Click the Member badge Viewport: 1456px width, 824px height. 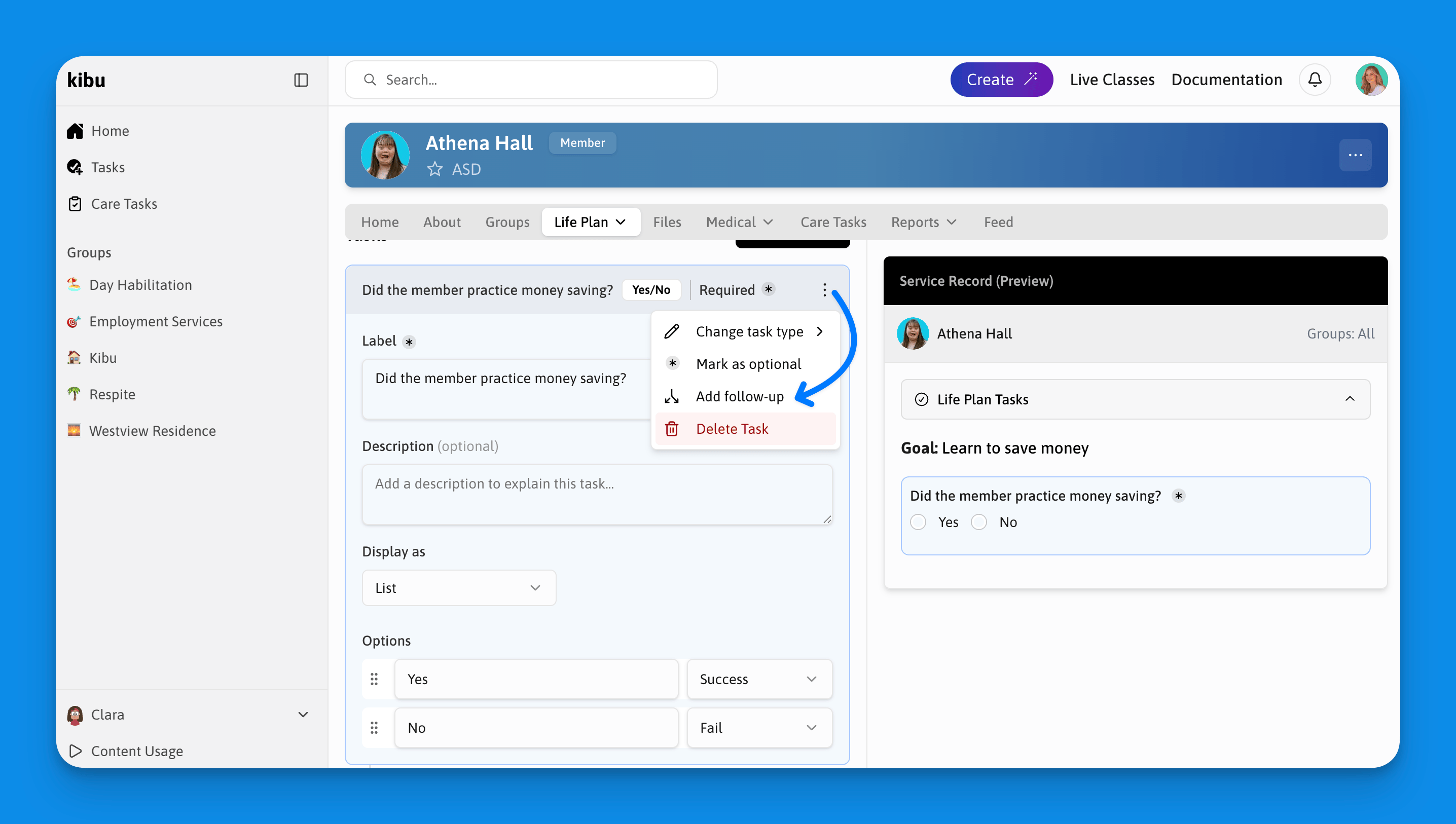click(x=583, y=142)
